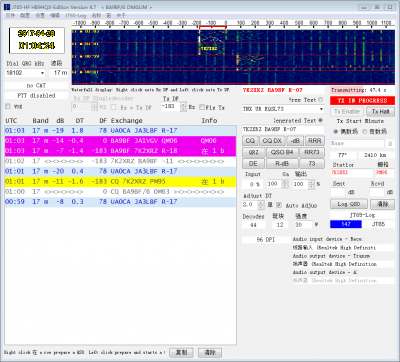
Task: Select the BA9BF JA1VGV QM06 decode row
Action: point(120,141)
